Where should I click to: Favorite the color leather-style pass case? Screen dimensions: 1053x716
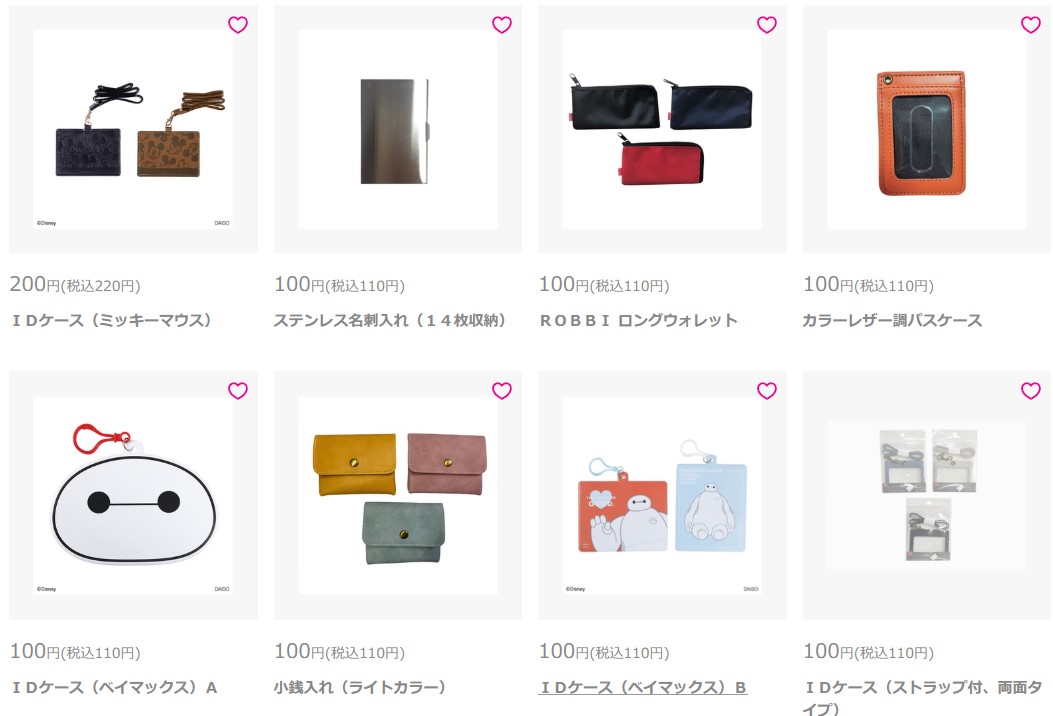tap(1030, 25)
